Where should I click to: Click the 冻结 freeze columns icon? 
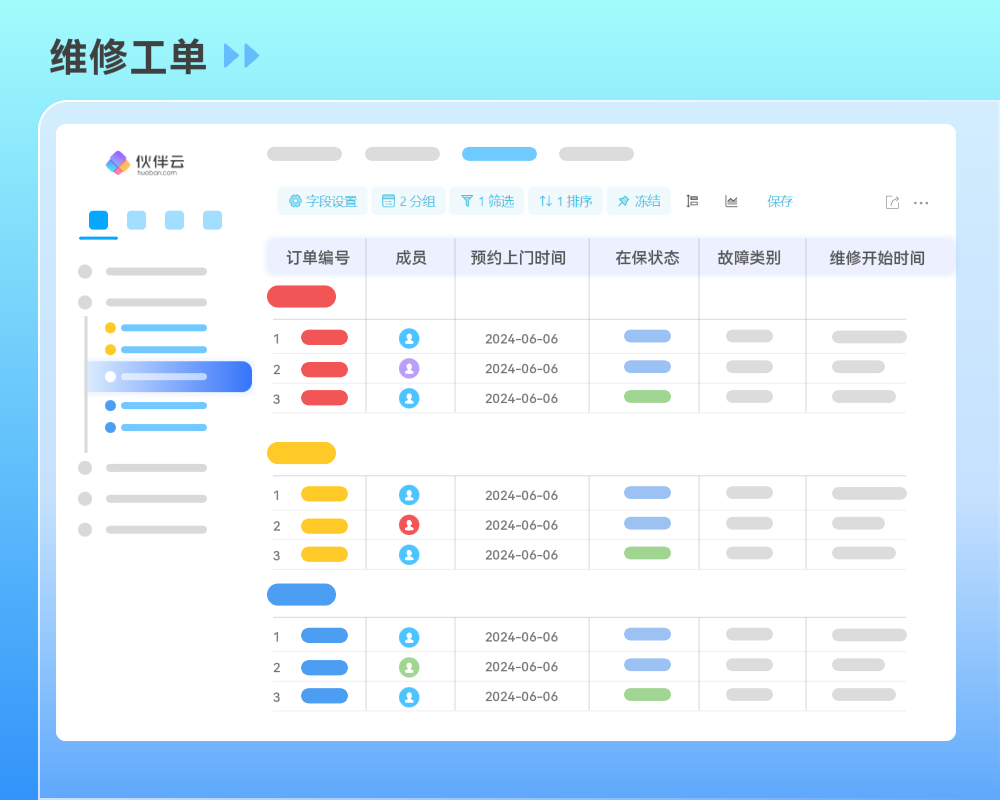[x=639, y=201]
